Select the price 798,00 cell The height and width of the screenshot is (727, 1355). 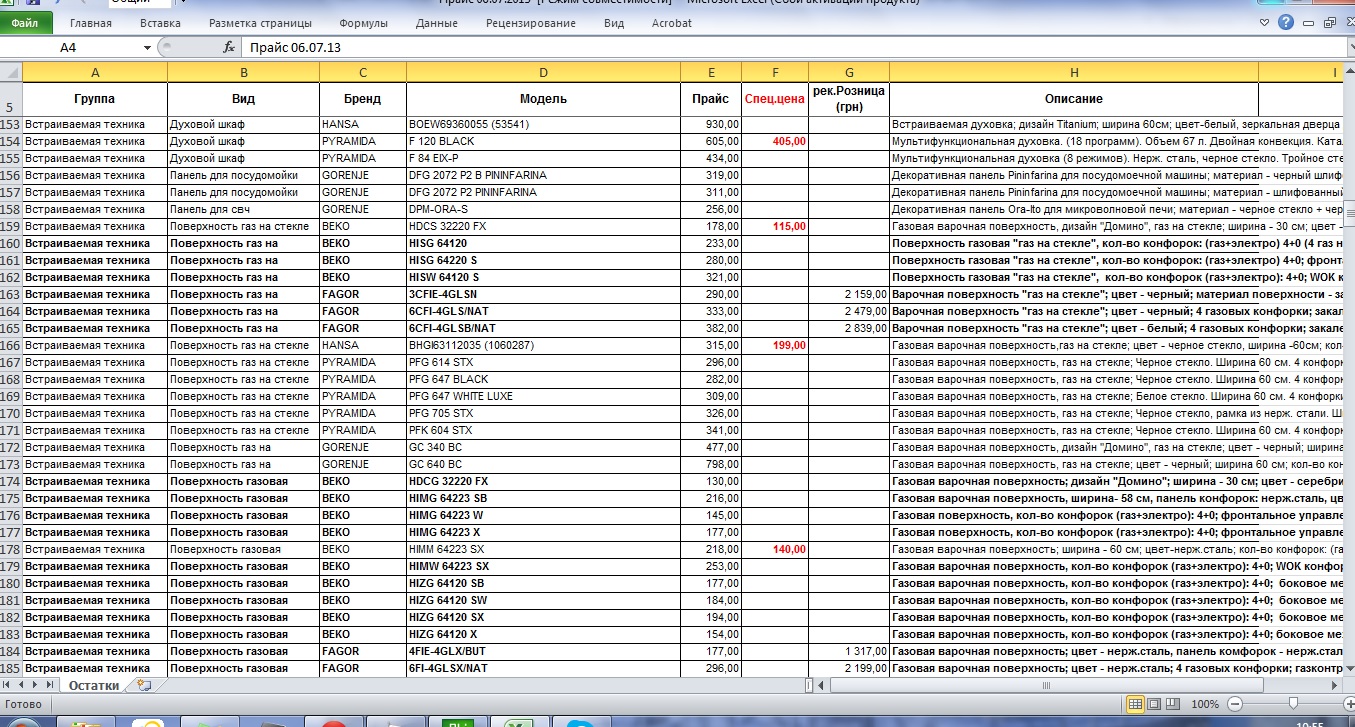click(x=711, y=464)
